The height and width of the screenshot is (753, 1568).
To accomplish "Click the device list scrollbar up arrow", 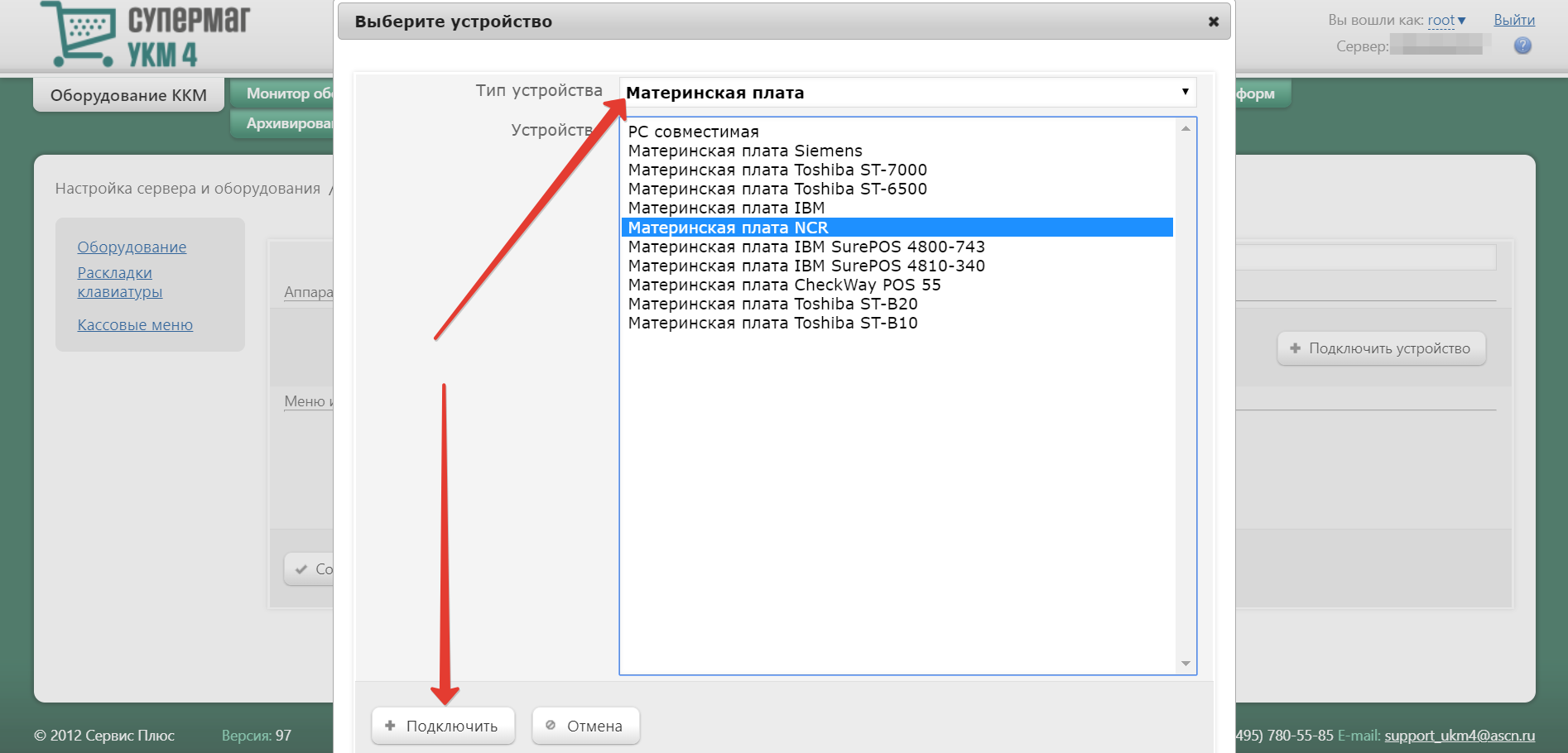I will pyautogui.click(x=1186, y=128).
